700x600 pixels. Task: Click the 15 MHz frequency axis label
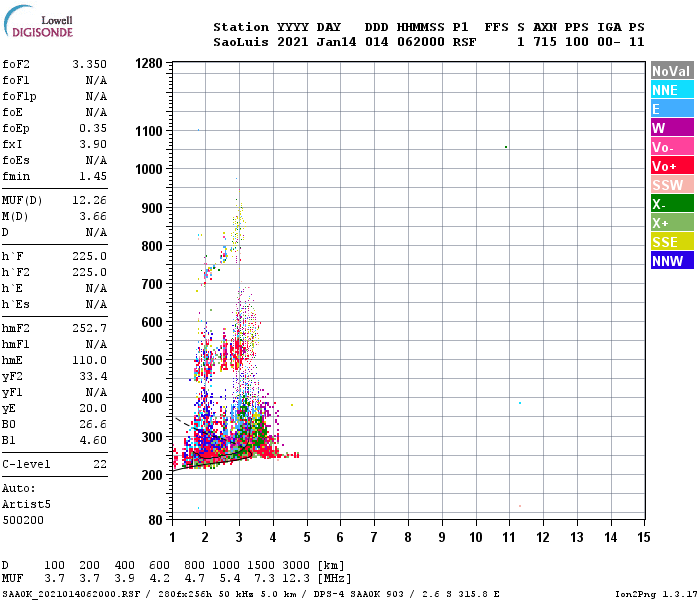pyautogui.click(x=644, y=537)
